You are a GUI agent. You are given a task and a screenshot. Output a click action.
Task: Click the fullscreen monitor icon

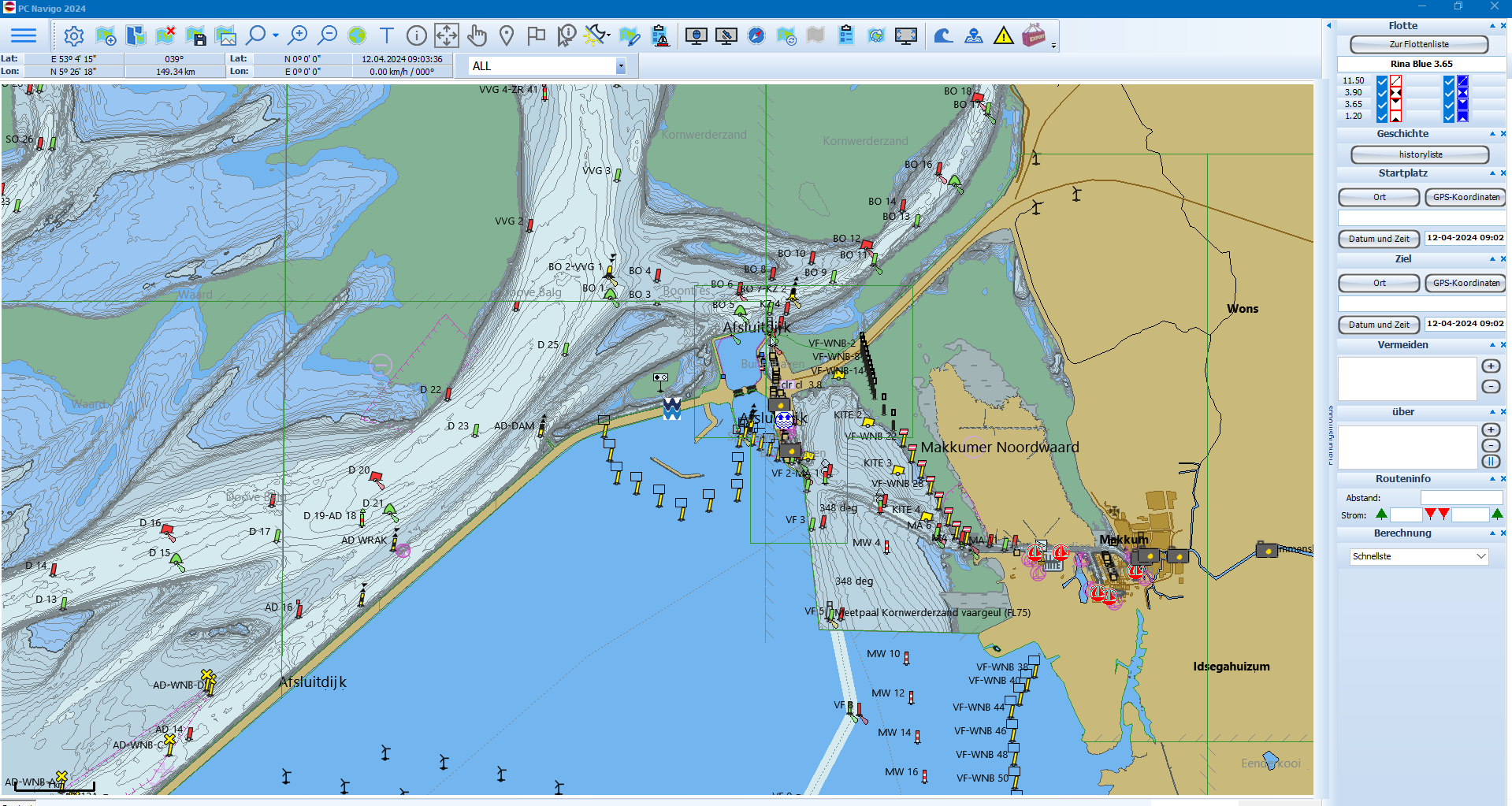point(906,36)
